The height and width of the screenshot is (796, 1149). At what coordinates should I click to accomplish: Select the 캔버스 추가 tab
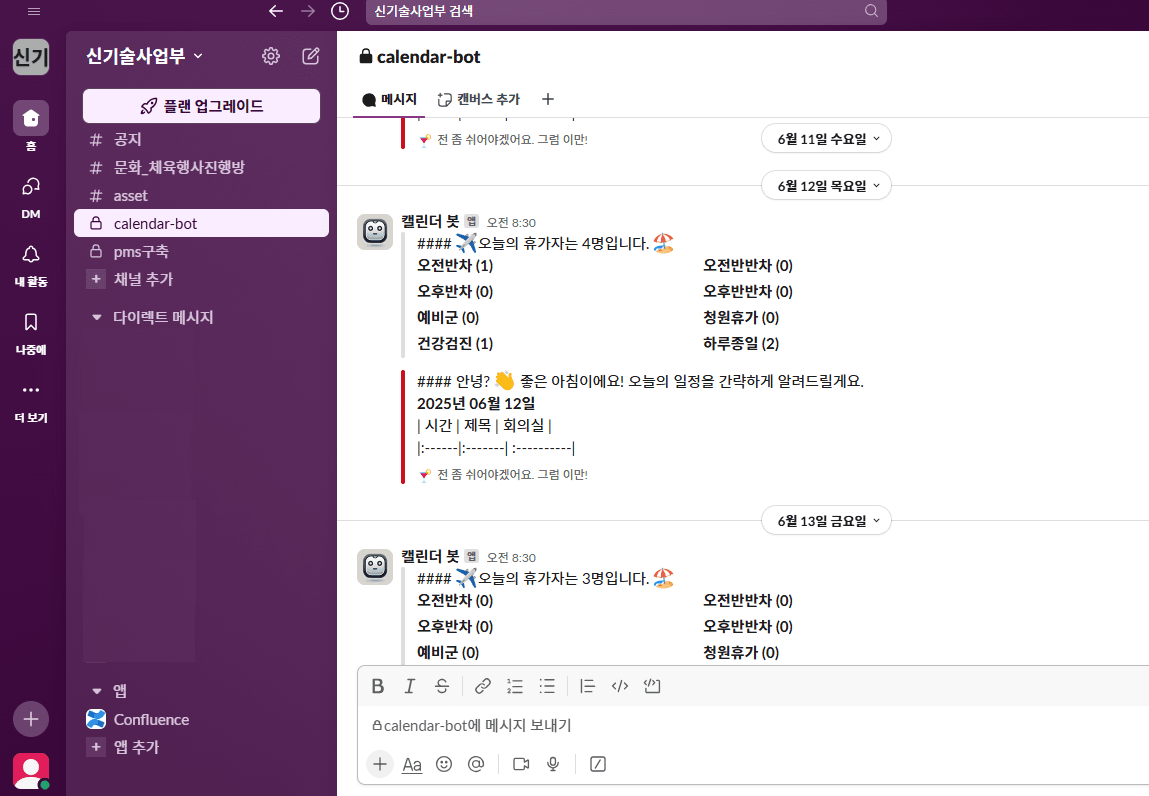point(479,99)
